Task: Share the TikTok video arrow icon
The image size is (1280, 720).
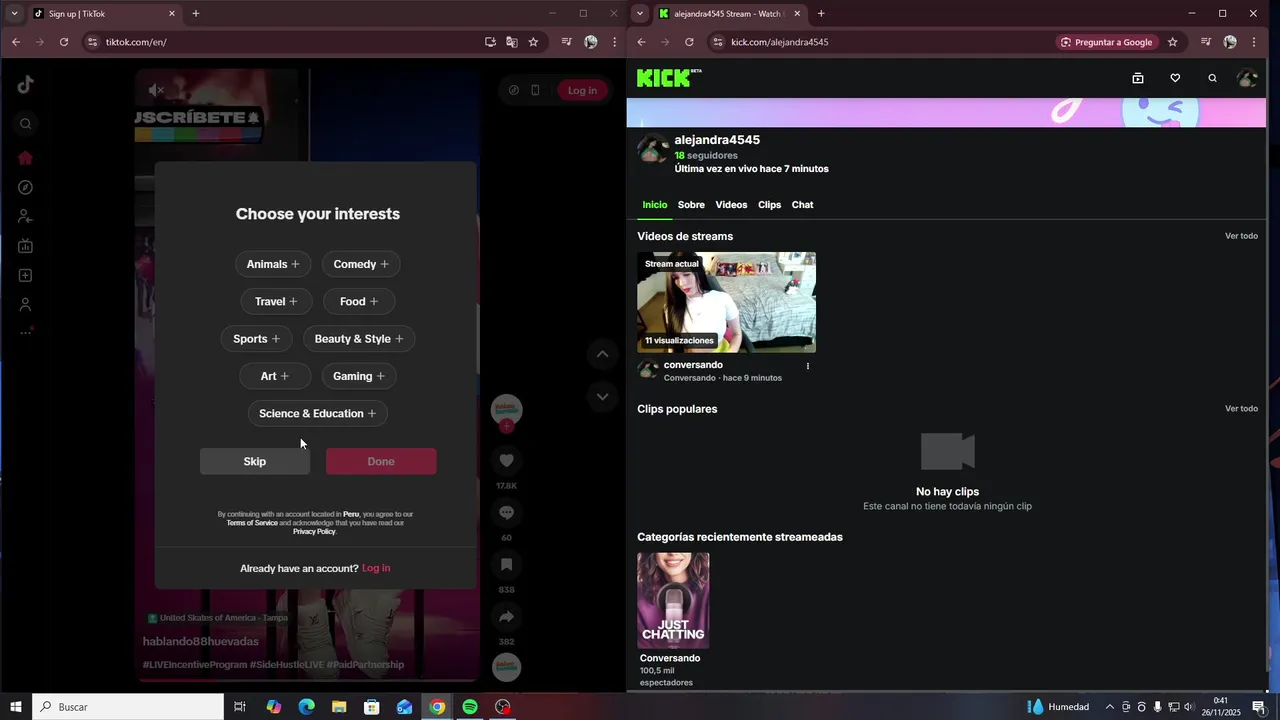Action: click(x=506, y=616)
